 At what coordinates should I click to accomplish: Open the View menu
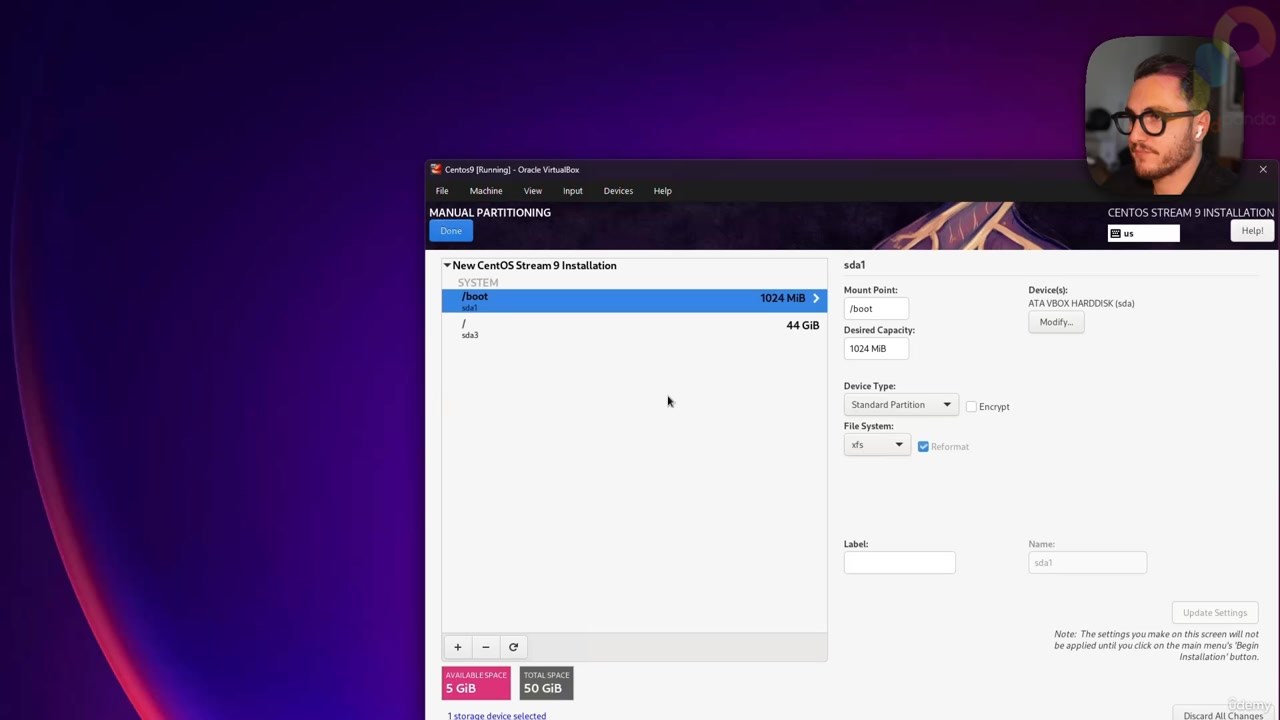(x=533, y=191)
